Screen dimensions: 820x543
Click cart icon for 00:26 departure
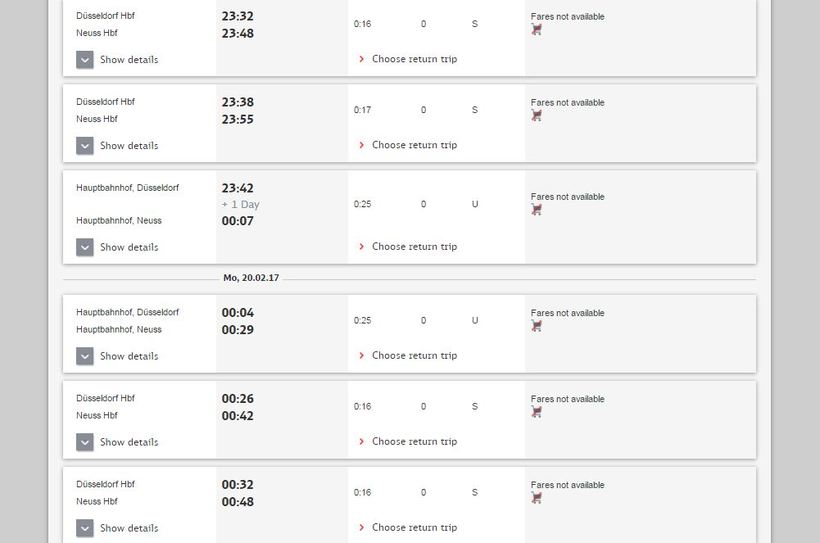537,412
